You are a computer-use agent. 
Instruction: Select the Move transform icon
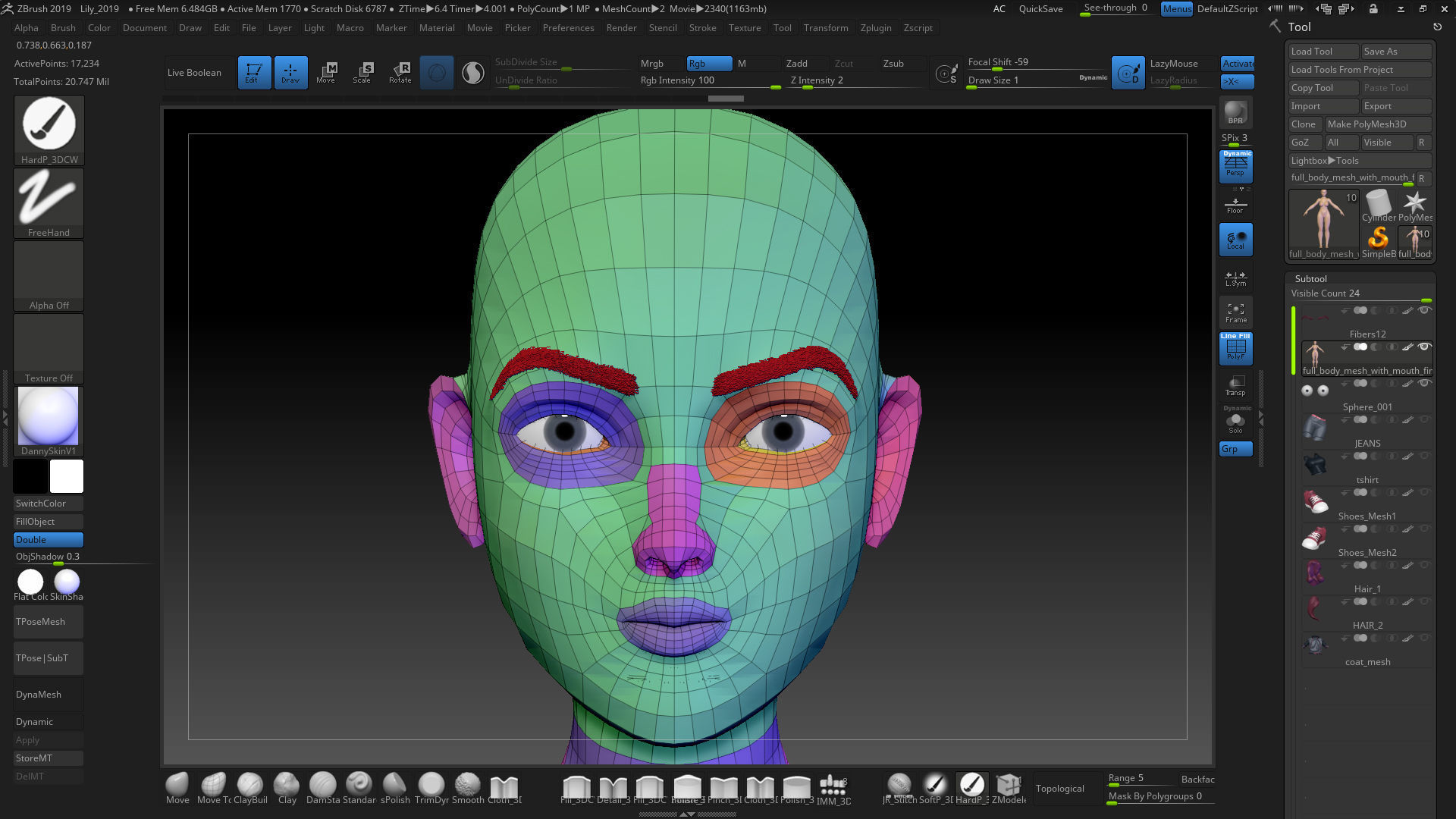(326, 73)
